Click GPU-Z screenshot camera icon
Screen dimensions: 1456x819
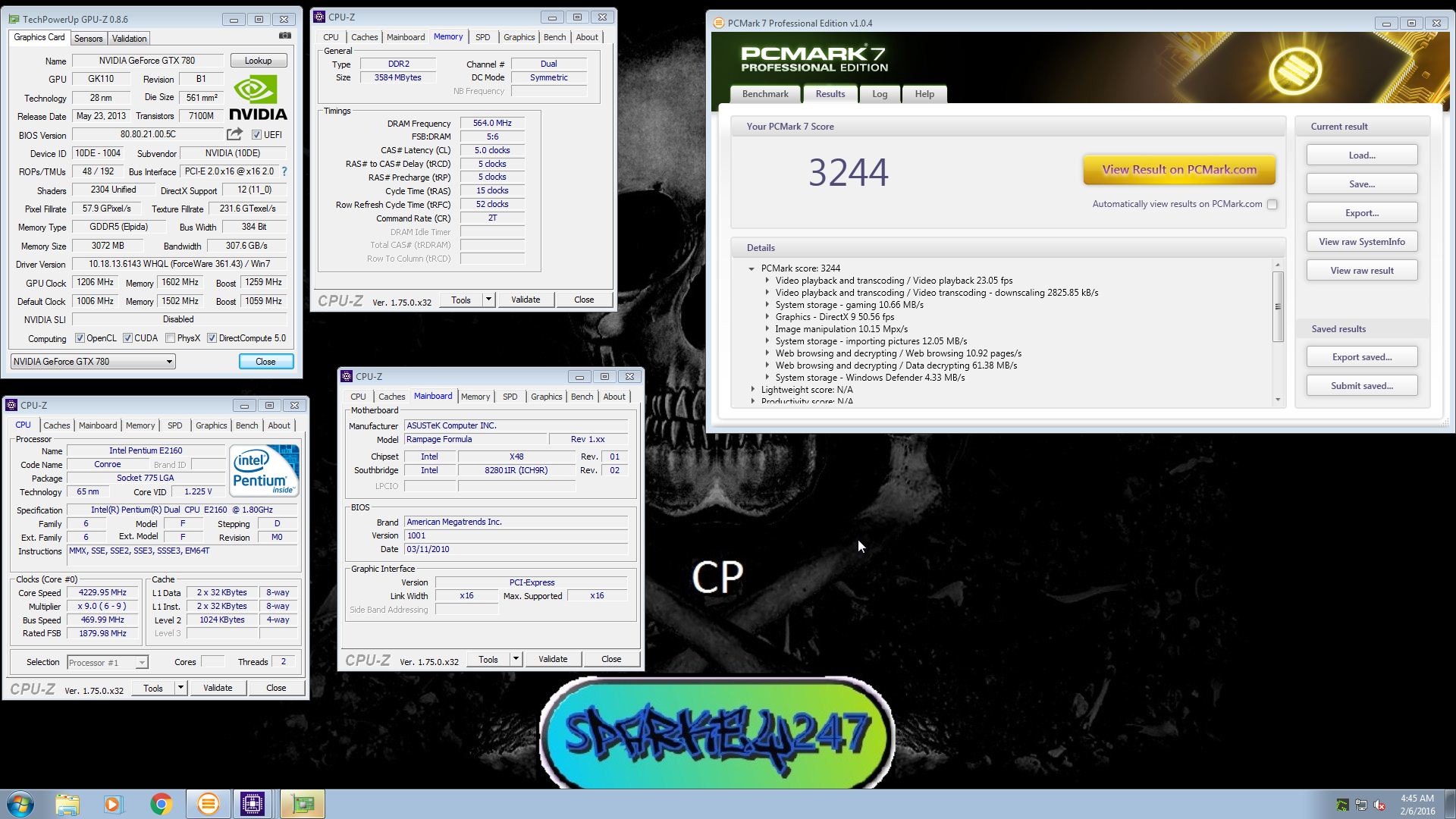(x=285, y=36)
